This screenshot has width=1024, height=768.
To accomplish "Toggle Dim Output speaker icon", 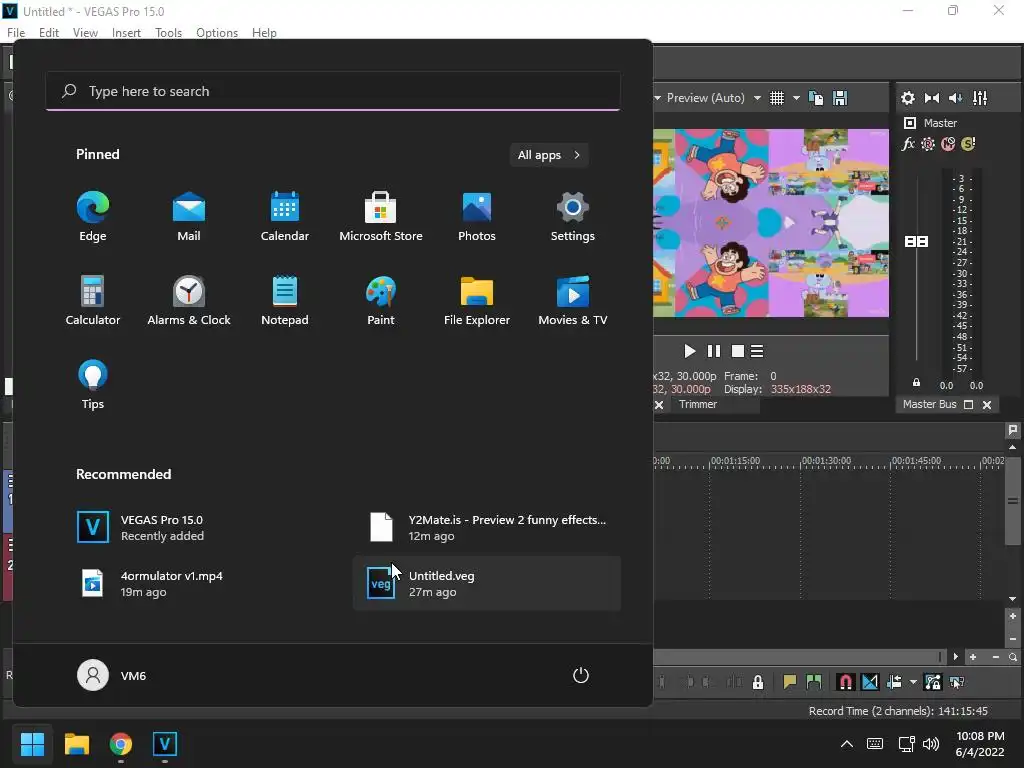I will [x=955, y=98].
